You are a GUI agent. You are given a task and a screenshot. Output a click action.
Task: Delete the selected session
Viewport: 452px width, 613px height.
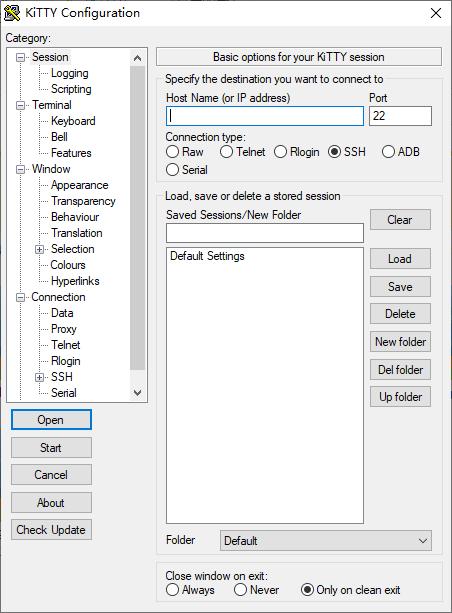click(x=400, y=314)
